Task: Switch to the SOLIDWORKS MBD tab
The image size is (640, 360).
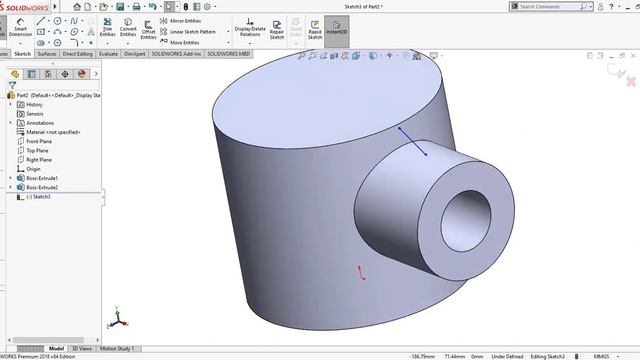Action: click(229, 54)
